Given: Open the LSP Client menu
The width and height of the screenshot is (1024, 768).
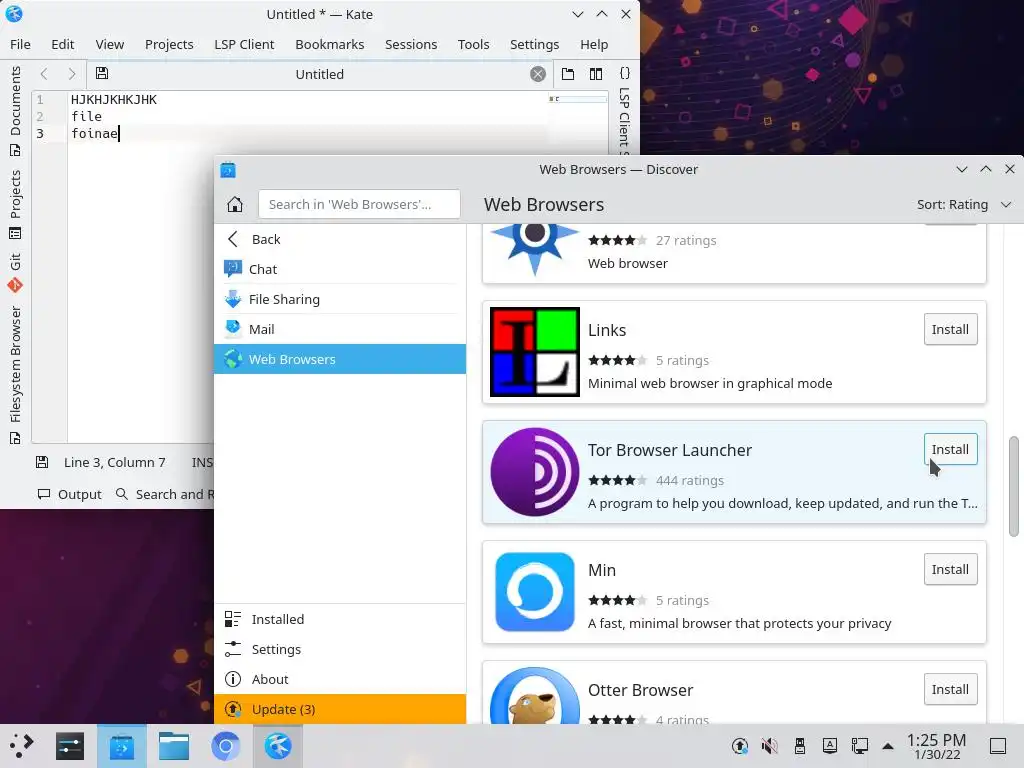Looking at the screenshot, I should pos(244,44).
